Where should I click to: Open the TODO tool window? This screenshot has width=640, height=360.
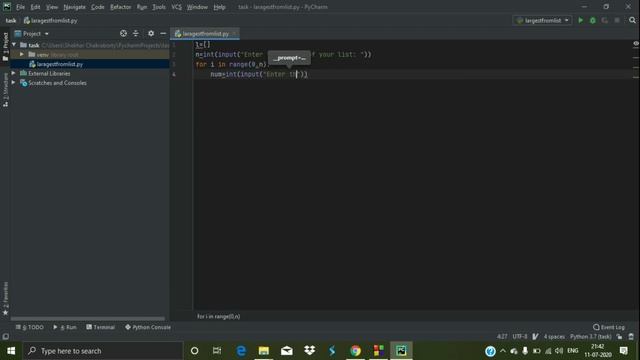click(29, 327)
